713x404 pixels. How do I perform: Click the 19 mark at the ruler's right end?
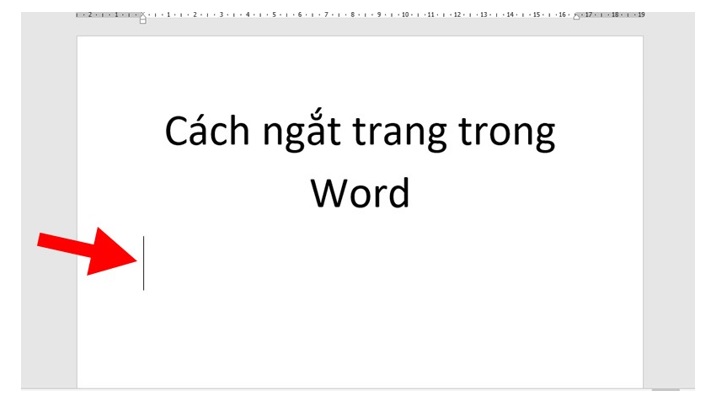click(x=640, y=15)
